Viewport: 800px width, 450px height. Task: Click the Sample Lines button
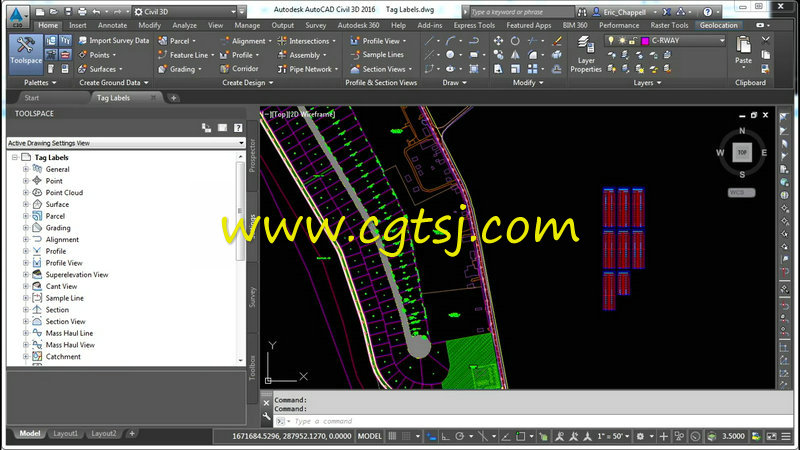(x=377, y=55)
